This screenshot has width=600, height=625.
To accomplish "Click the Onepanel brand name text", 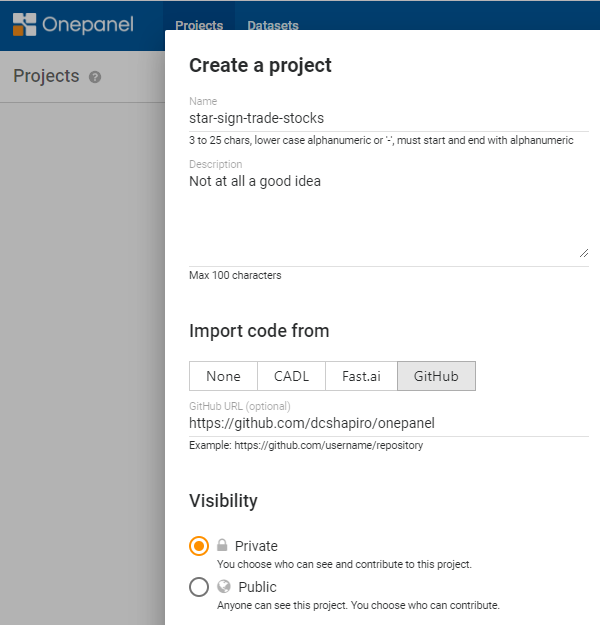I will click(88, 25).
